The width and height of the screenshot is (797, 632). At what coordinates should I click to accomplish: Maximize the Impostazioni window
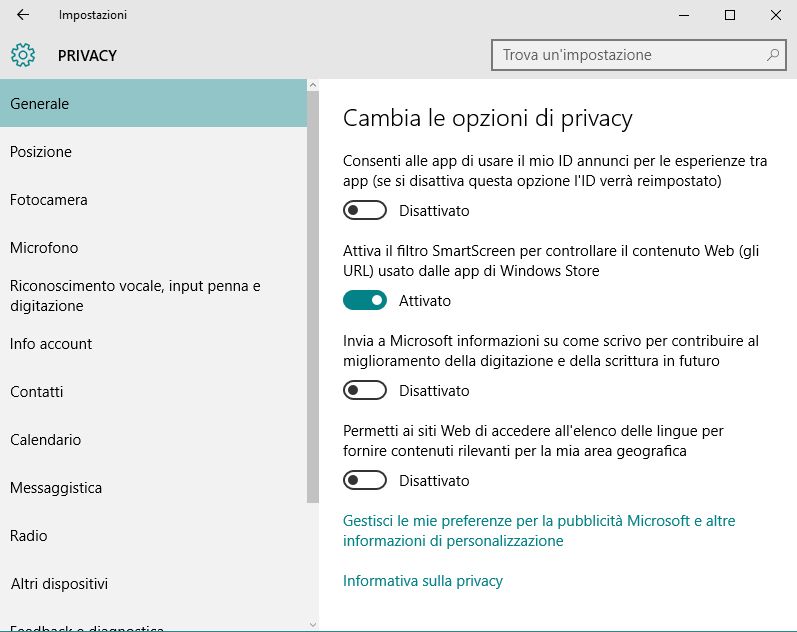(730, 15)
